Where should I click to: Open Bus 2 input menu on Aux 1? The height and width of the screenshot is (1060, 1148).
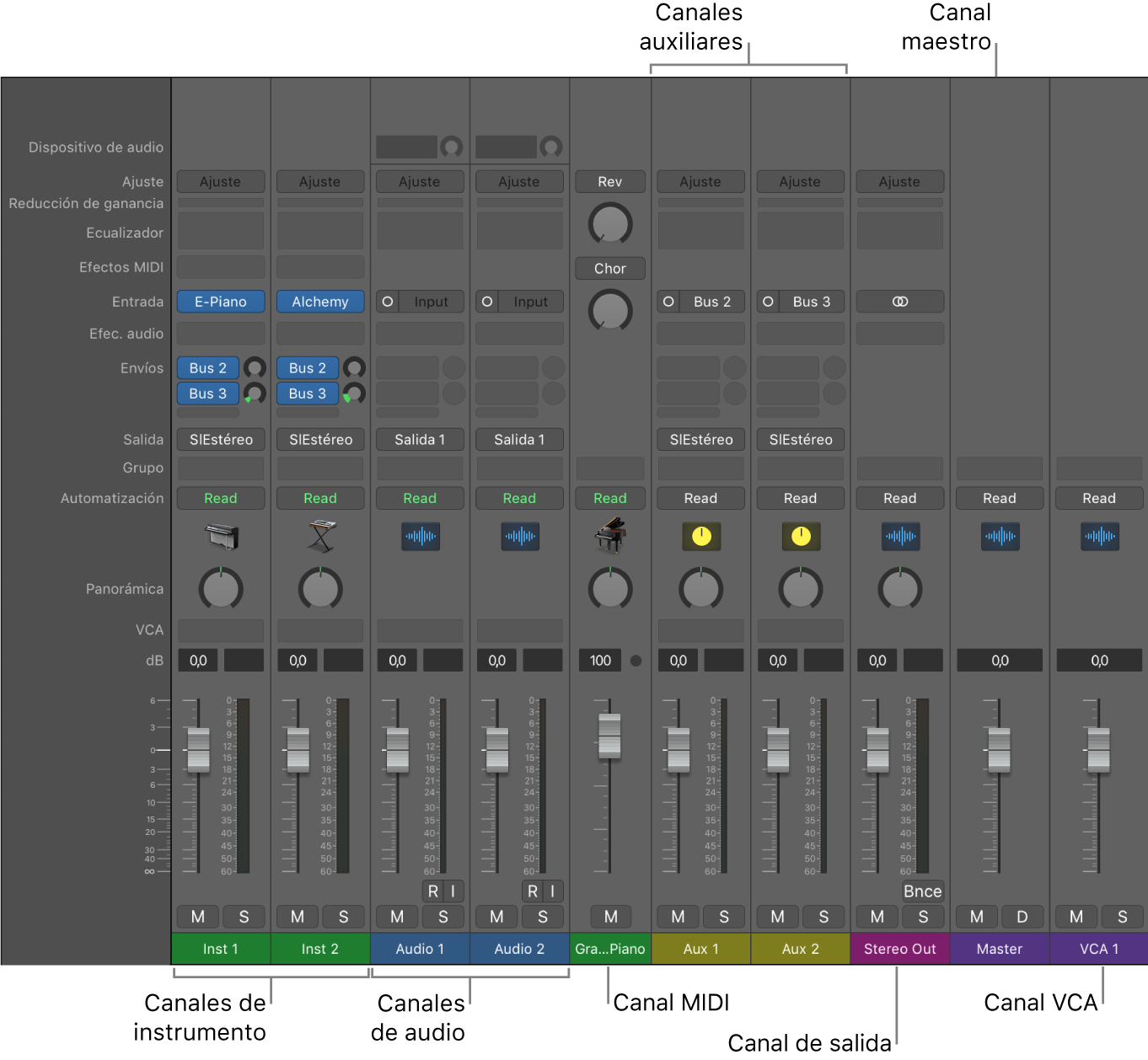[712, 302]
